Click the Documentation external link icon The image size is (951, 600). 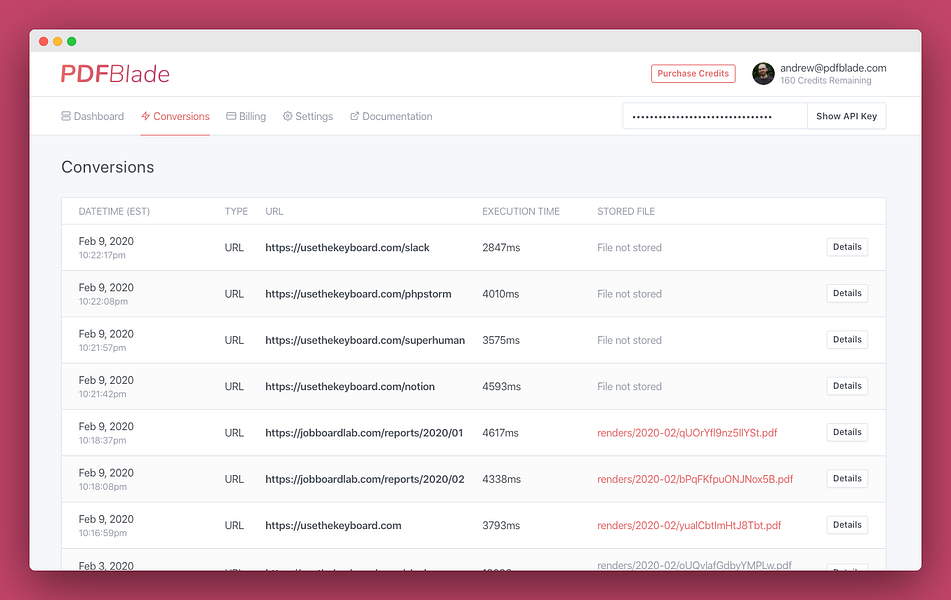[355, 116]
